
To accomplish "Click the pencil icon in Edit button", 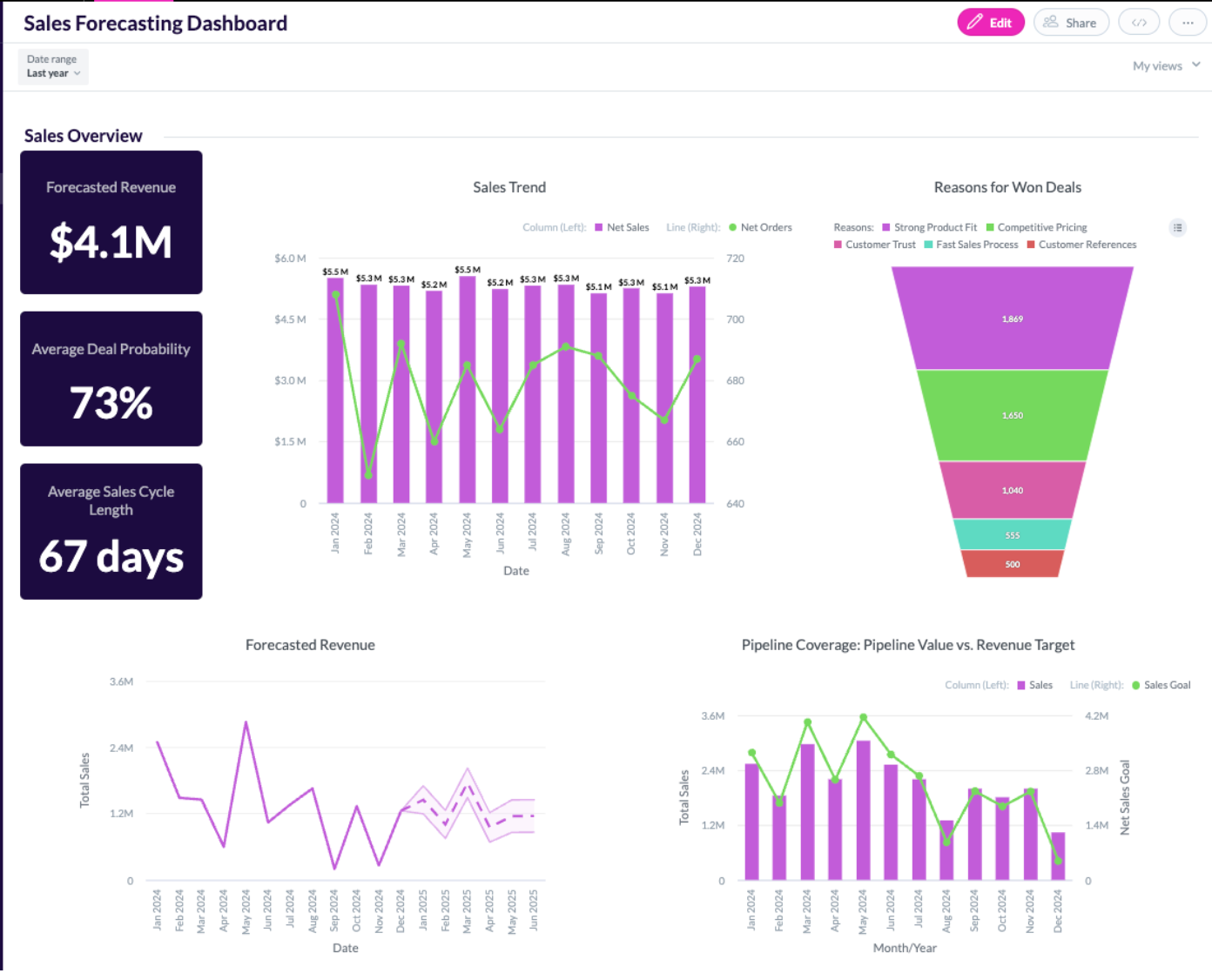I will [975, 23].
